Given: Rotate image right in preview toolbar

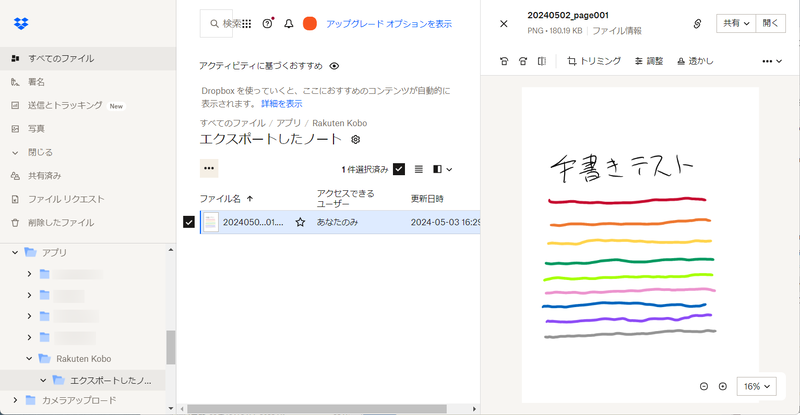Looking at the screenshot, I should 522,61.
